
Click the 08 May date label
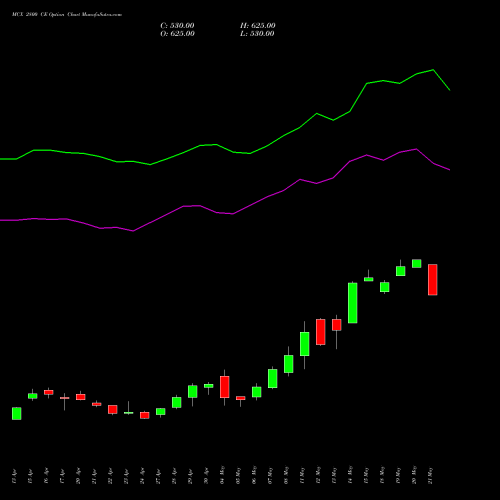click(286, 475)
